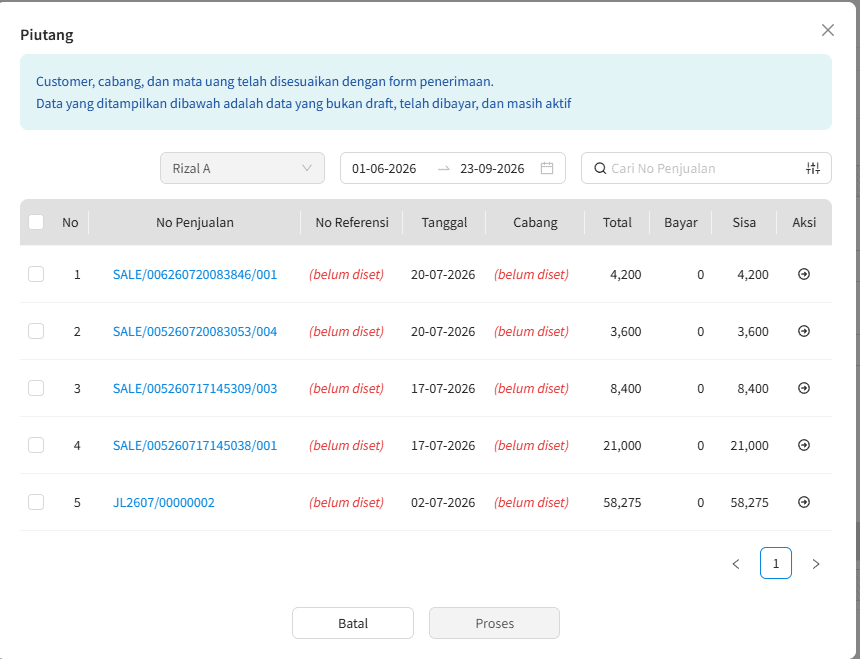860x659 pixels.
Task: Open sale link SALE/005260720083053/004
Action: (x=195, y=331)
